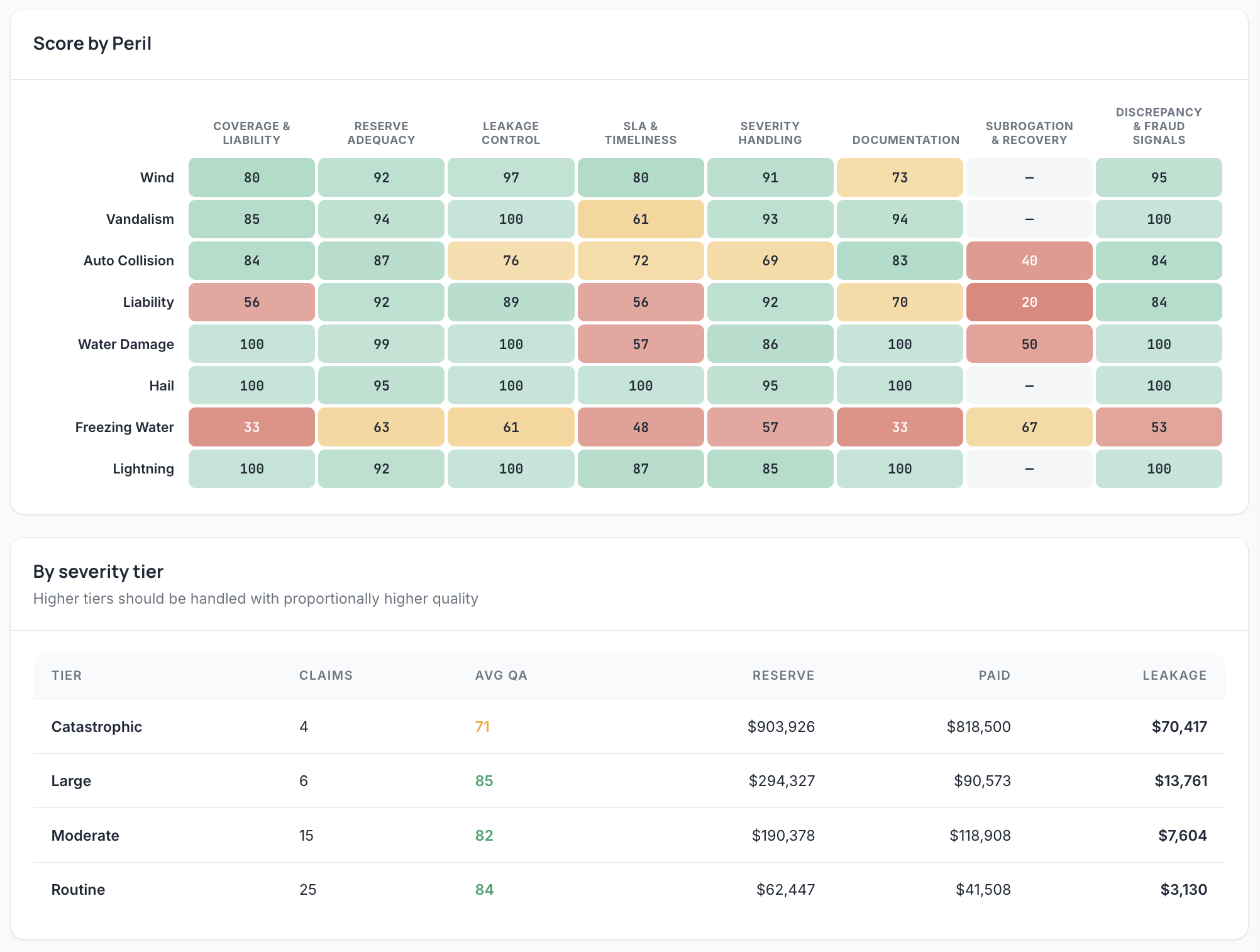
Task: Click the Subrogation & Recovery column header
Action: click(x=1029, y=133)
